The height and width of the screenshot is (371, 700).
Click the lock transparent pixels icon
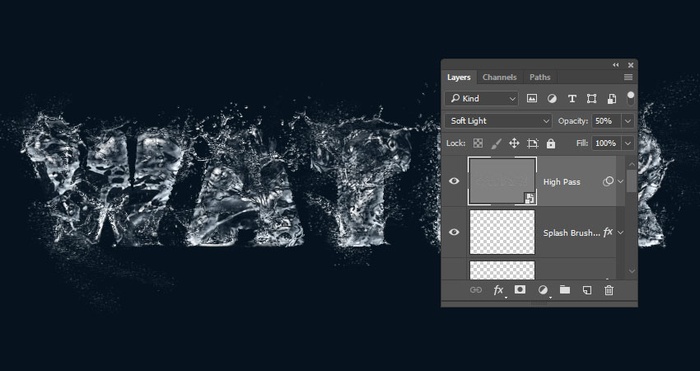478,143
